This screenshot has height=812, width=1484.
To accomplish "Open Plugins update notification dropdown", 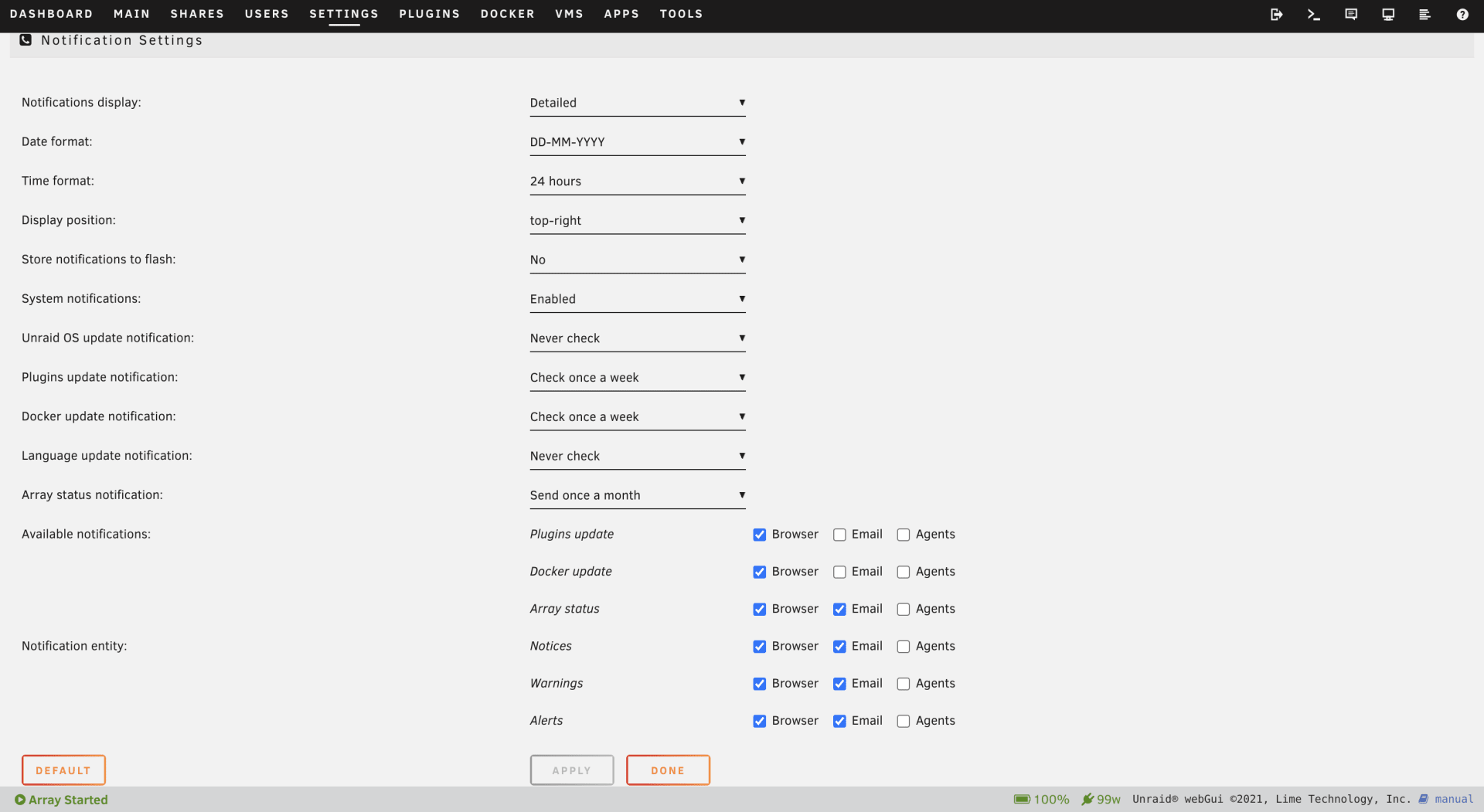I will point(638,378).
